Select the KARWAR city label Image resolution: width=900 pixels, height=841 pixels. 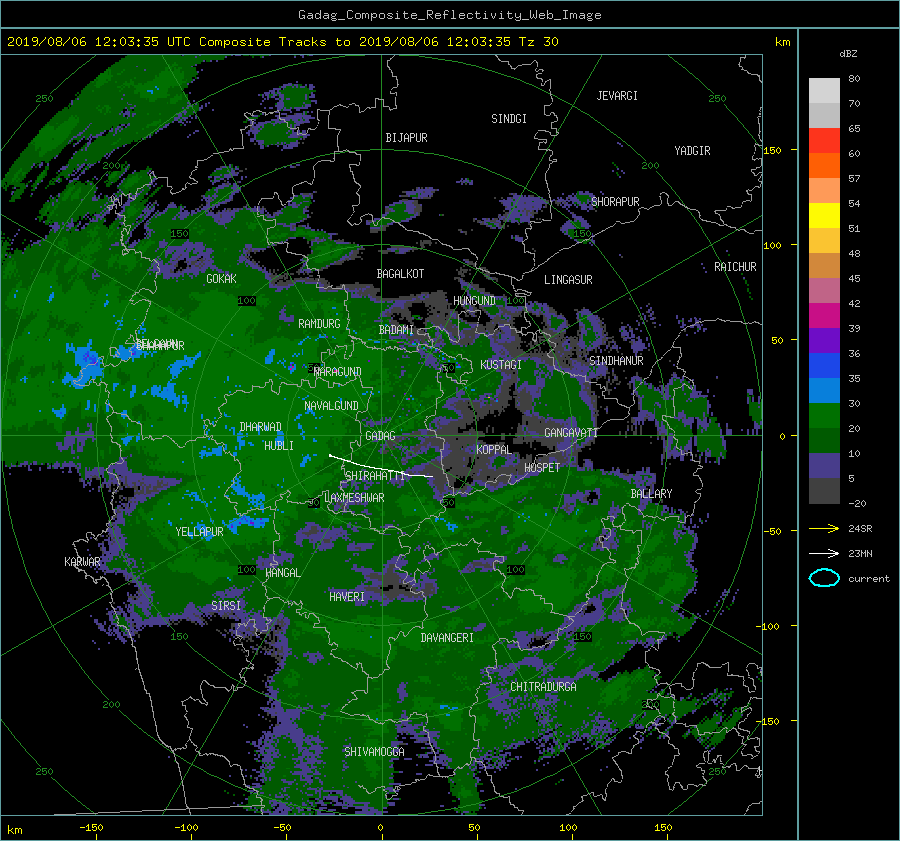(x=82, y=562)
